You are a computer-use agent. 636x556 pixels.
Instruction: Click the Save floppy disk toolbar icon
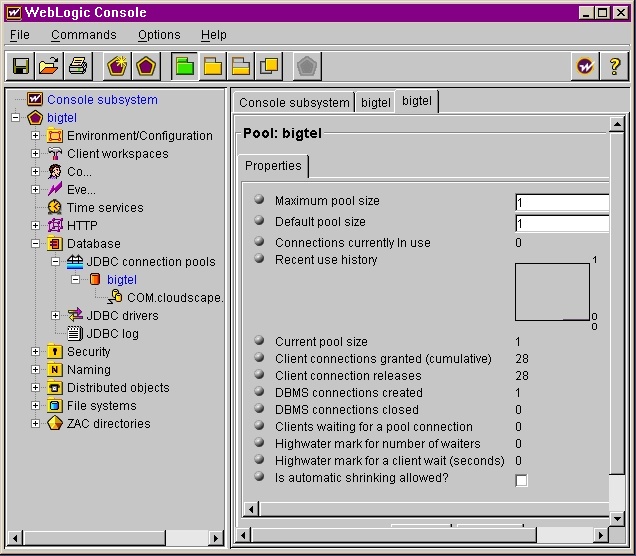(20, 66)
